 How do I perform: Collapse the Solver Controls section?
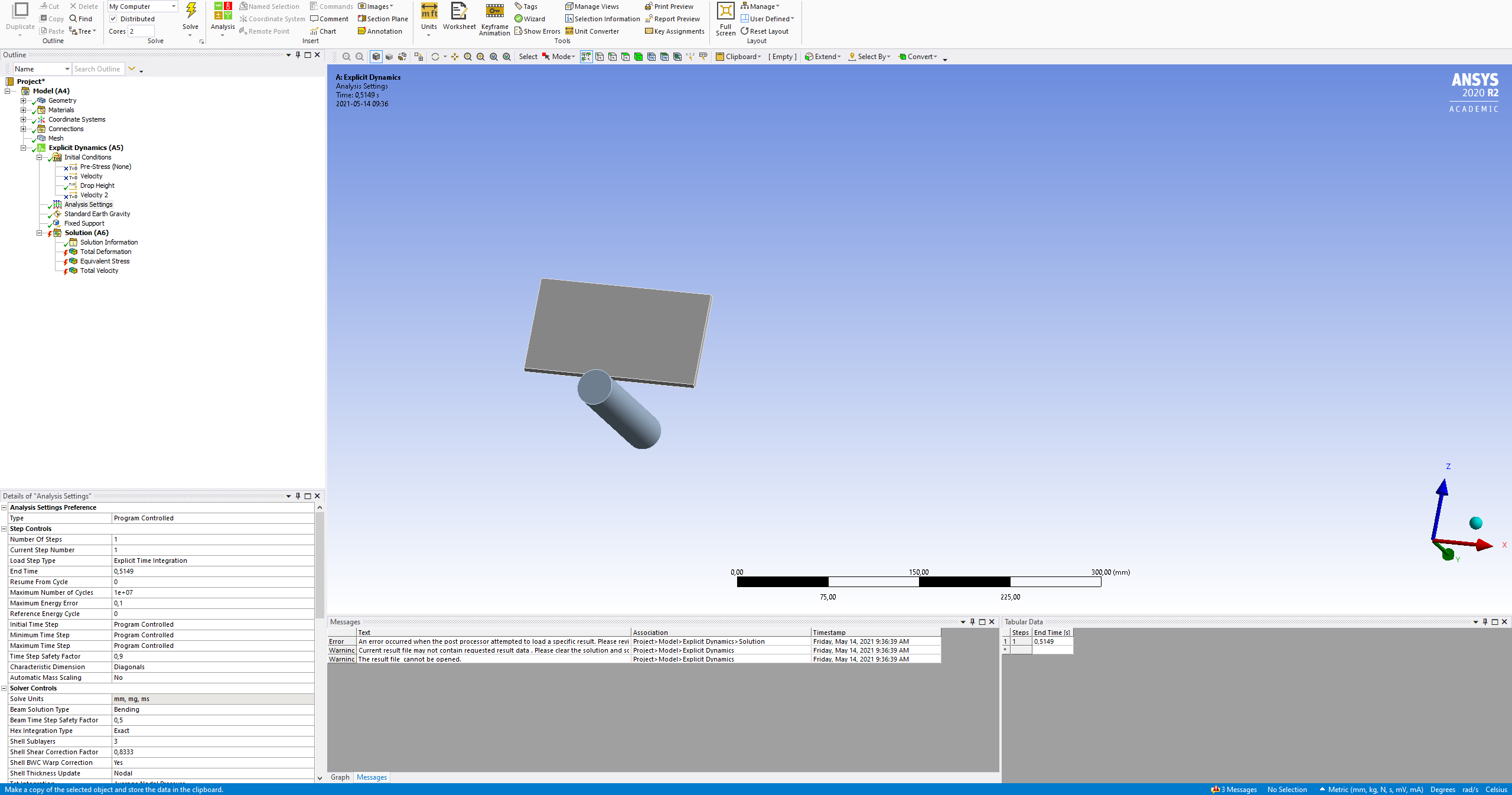coord(4,688)
